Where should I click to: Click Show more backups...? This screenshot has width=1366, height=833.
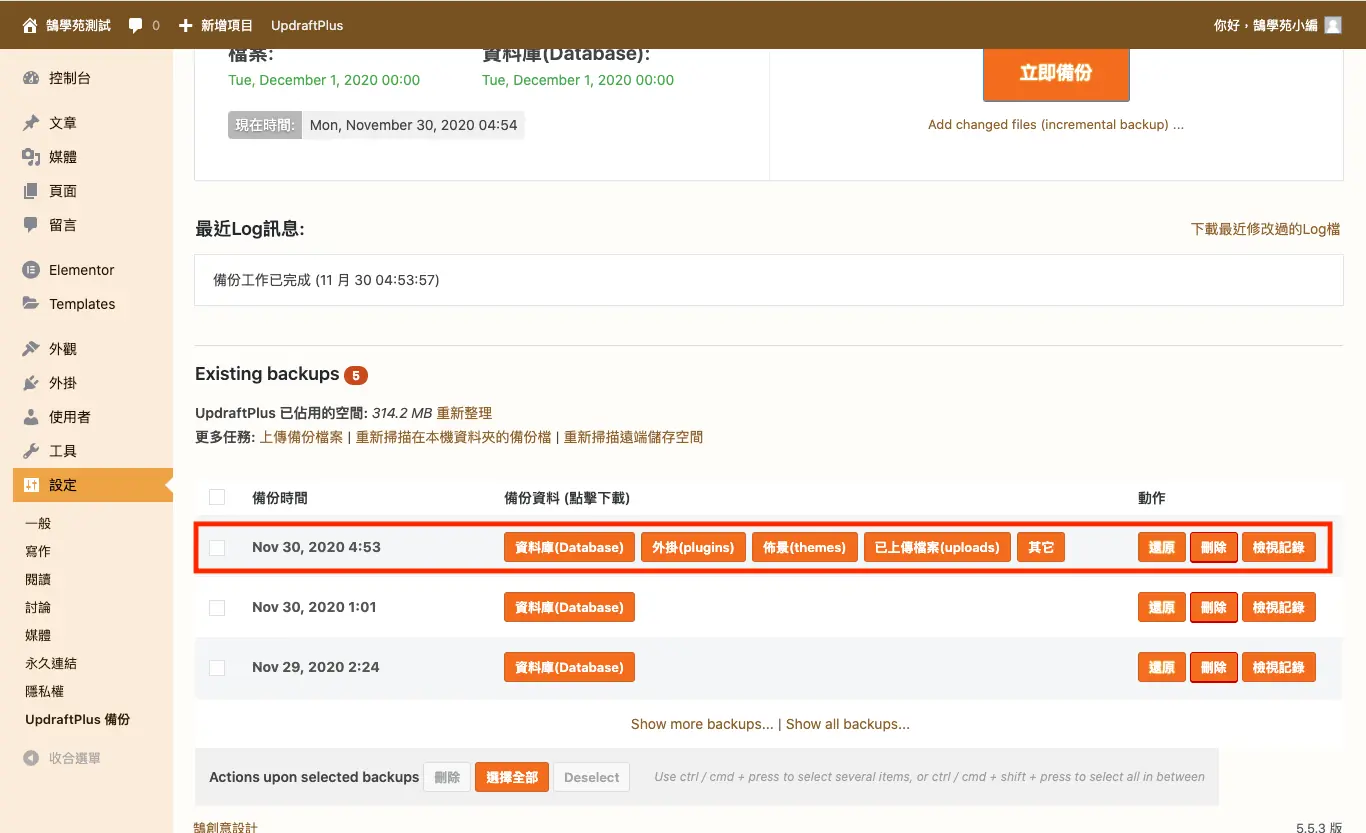[x=702, y=724]
